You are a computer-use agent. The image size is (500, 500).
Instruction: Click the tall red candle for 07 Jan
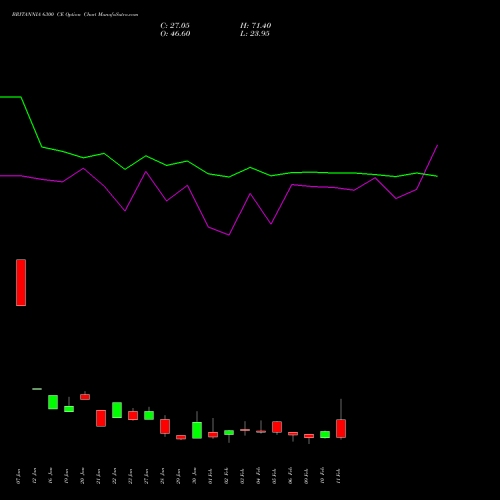21,282
